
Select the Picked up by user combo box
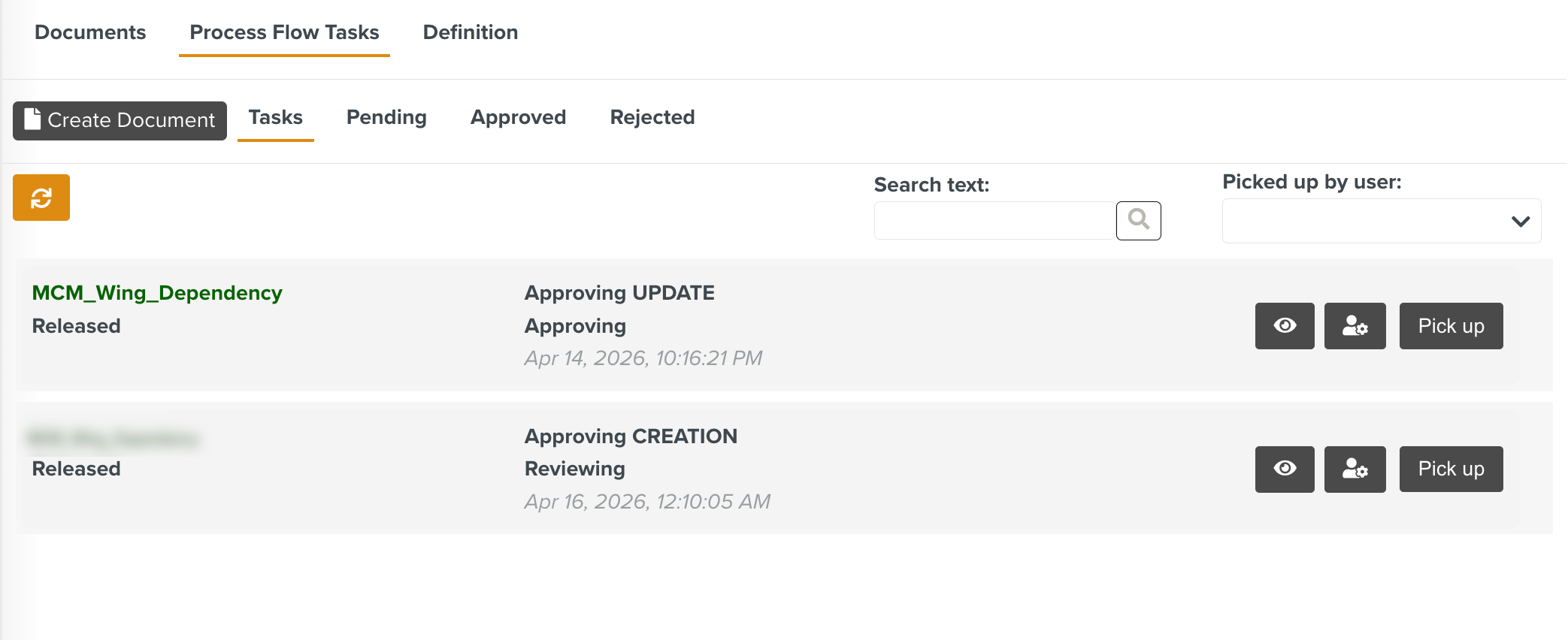(x=1381, y=220)
